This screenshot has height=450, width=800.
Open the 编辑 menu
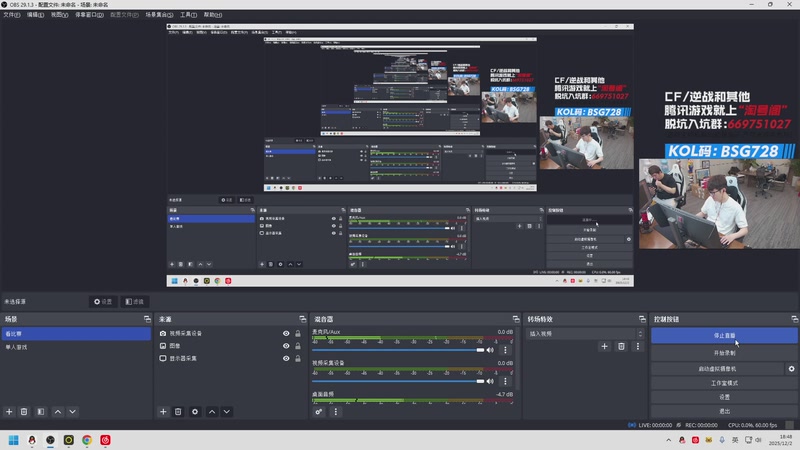pos(35,15)
